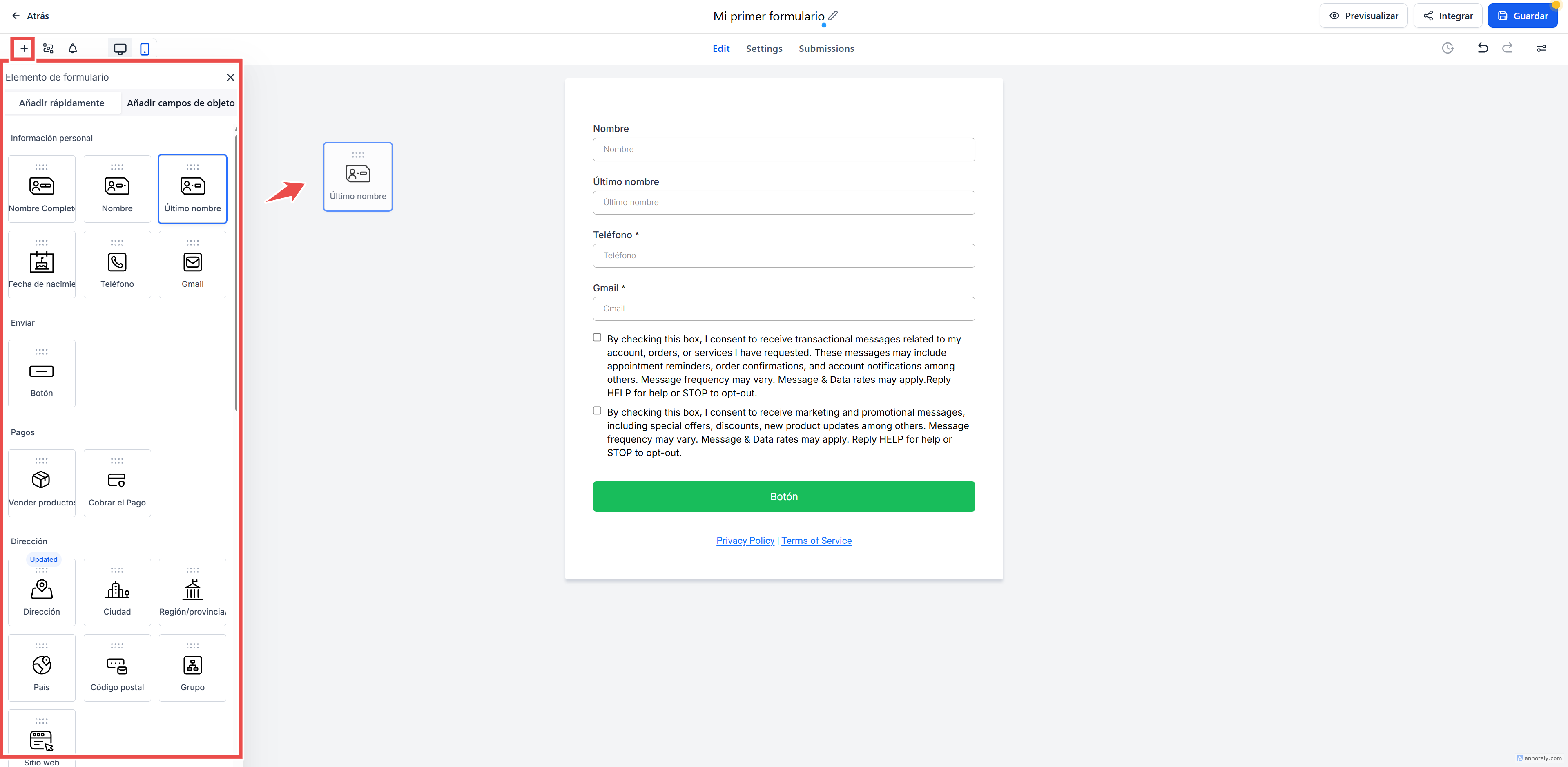Select the Cobrar el Pago element
The height and width of the screenshot is (767, 1568).
point(117,483)
